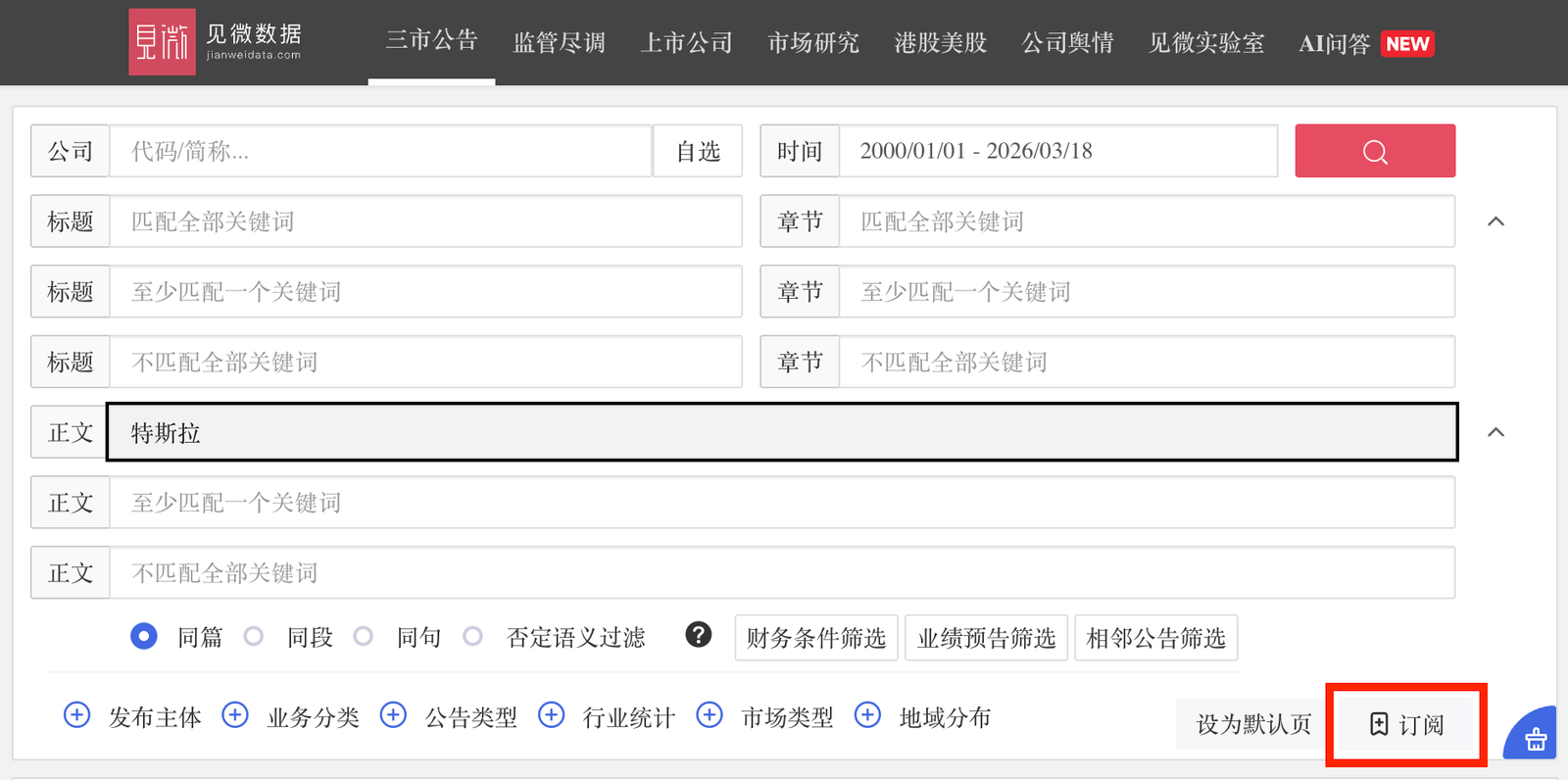This screenshot has height=780, width=1568.
Task: Select the 否定语义过滤 radio option
Action: 473,637
